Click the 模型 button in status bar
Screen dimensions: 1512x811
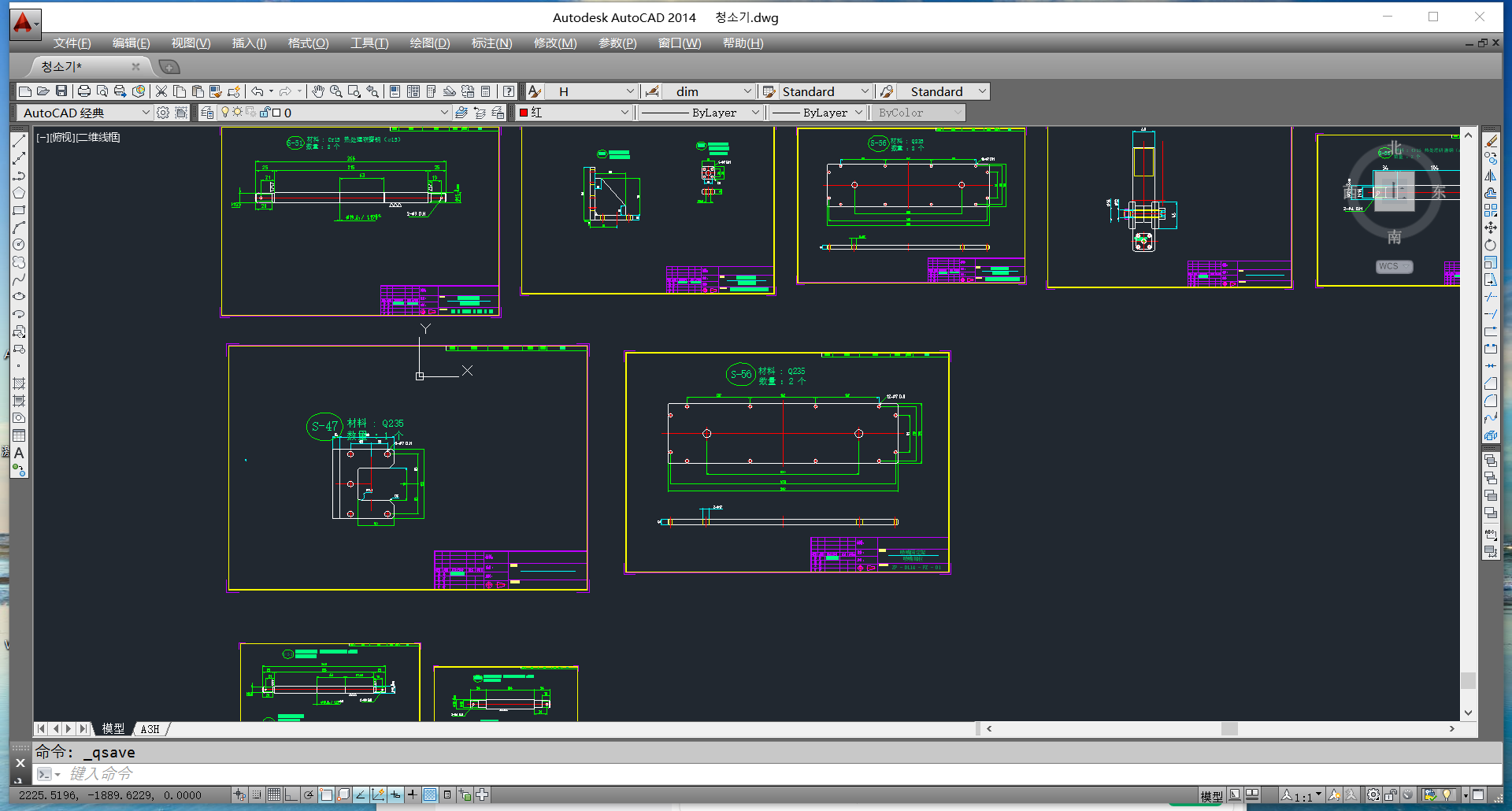tap(1212, 796)
